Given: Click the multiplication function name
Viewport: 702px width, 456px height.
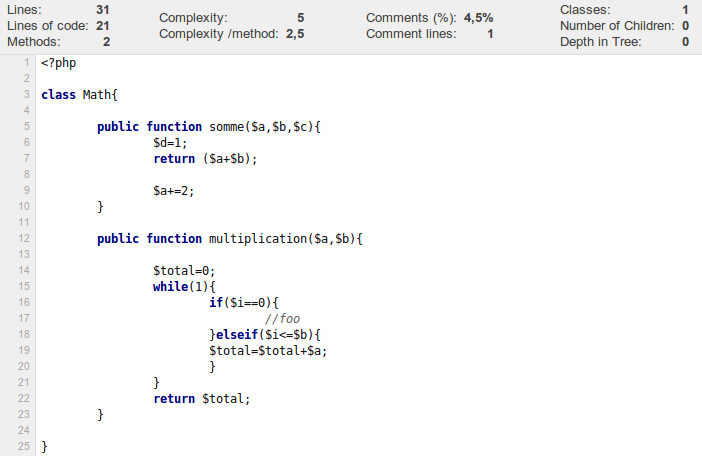Looking at the screenshot, I should [256, 239].
